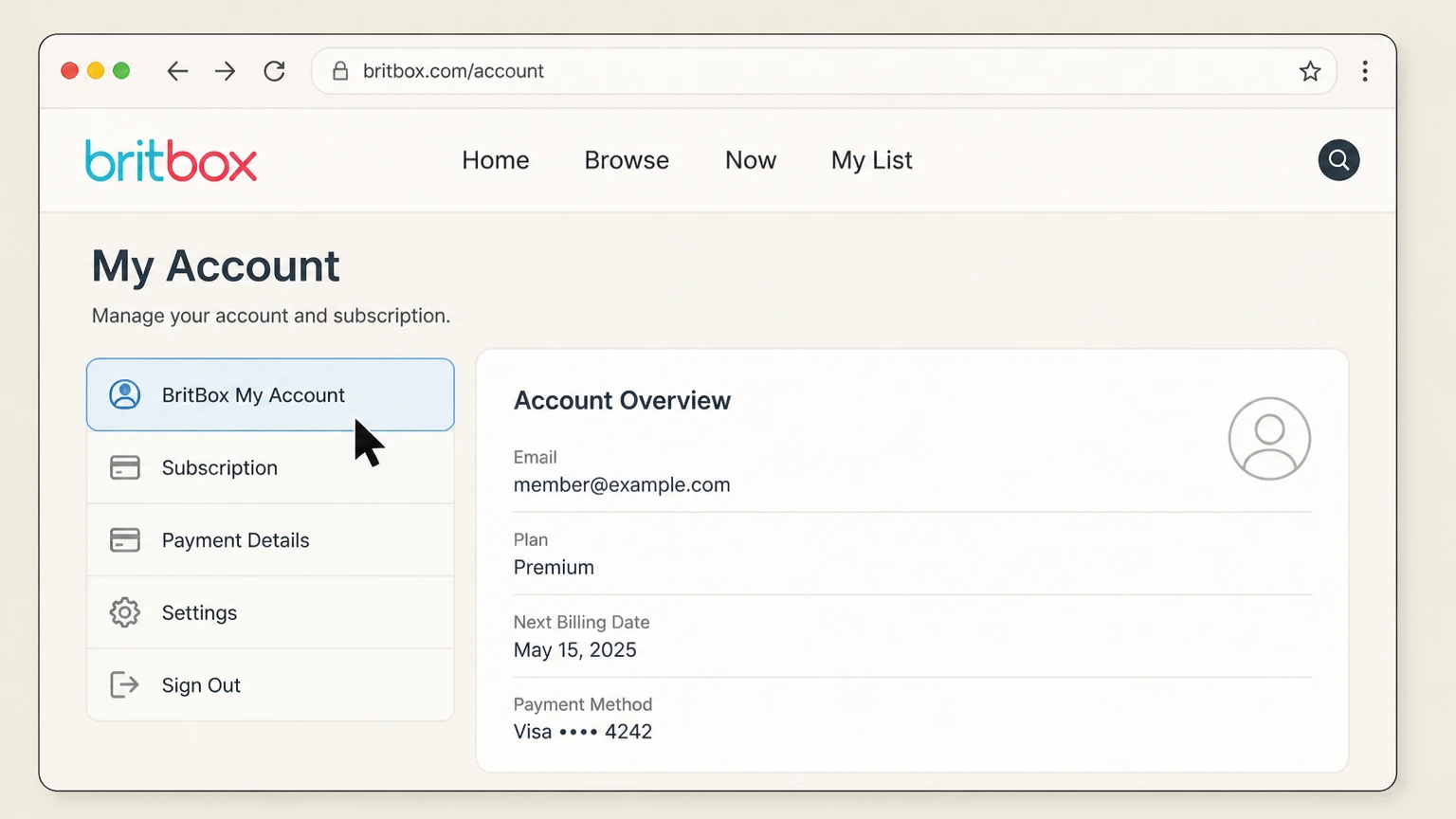
Task: Click the May 15, 2025 billing date
Action: point(575,649)
